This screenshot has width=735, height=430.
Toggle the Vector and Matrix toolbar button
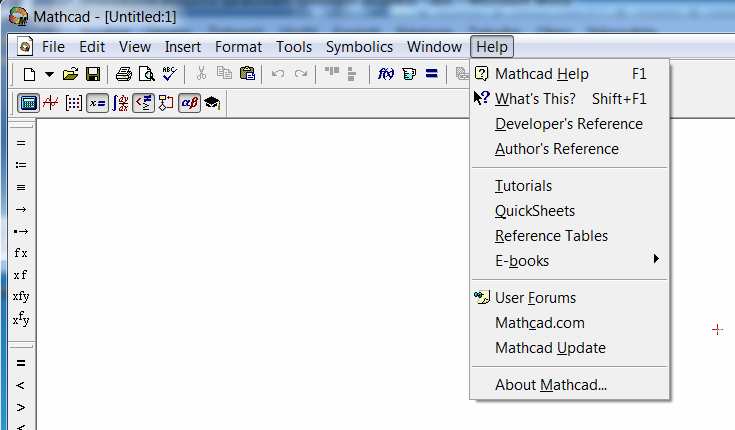tap(74, 103)
